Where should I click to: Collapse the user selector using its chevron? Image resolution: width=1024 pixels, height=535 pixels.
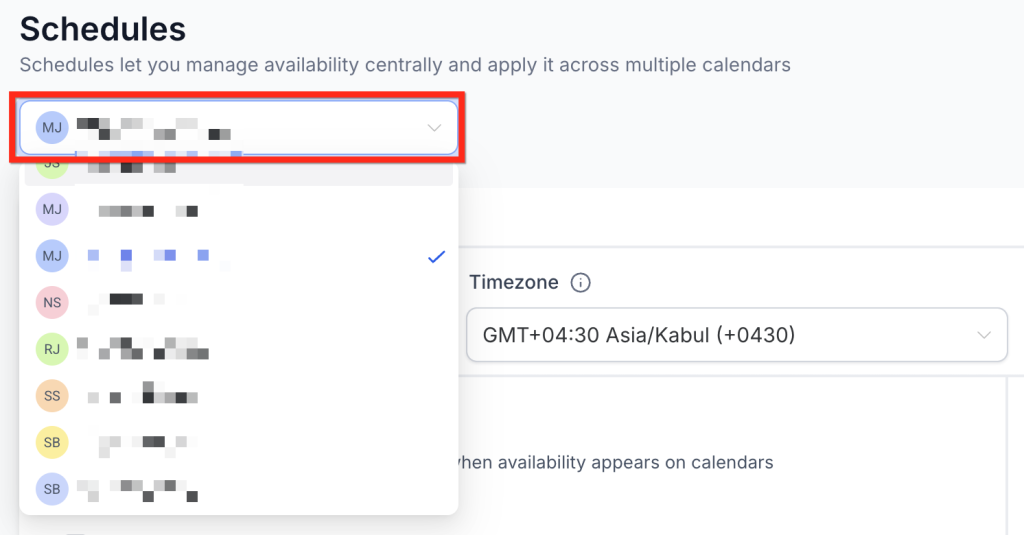click(434, 128)
